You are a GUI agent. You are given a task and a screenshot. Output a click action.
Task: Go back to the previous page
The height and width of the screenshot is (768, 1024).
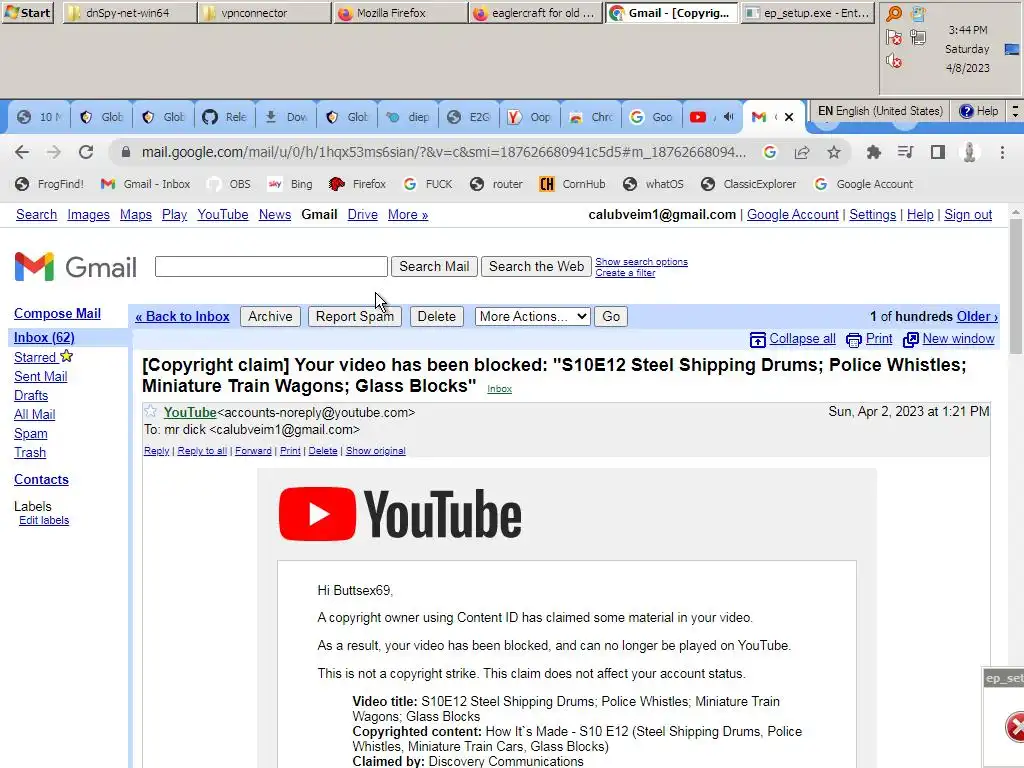point(22,152)
